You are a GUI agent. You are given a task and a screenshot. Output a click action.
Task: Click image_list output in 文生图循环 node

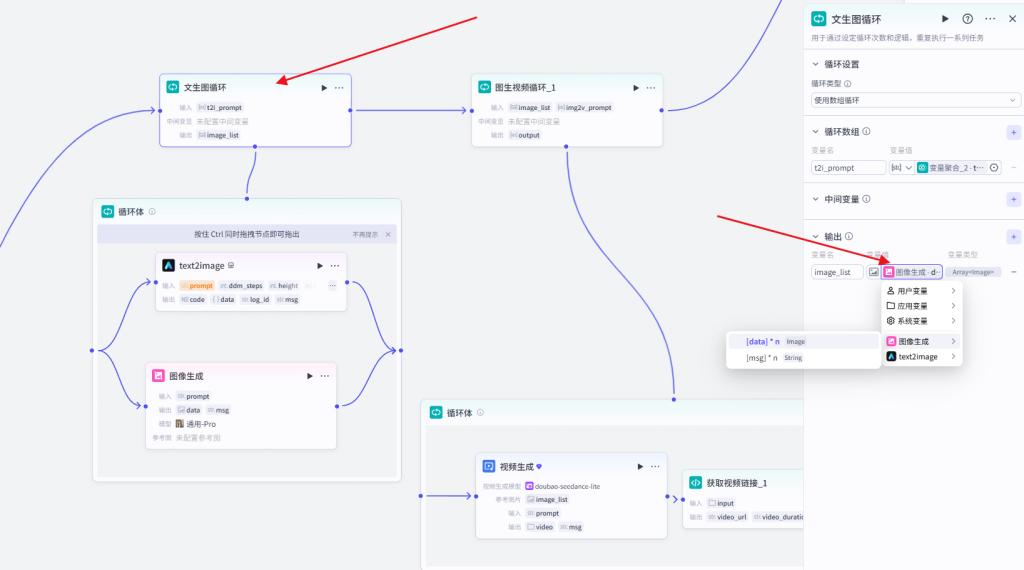click(x=219, y=135)
